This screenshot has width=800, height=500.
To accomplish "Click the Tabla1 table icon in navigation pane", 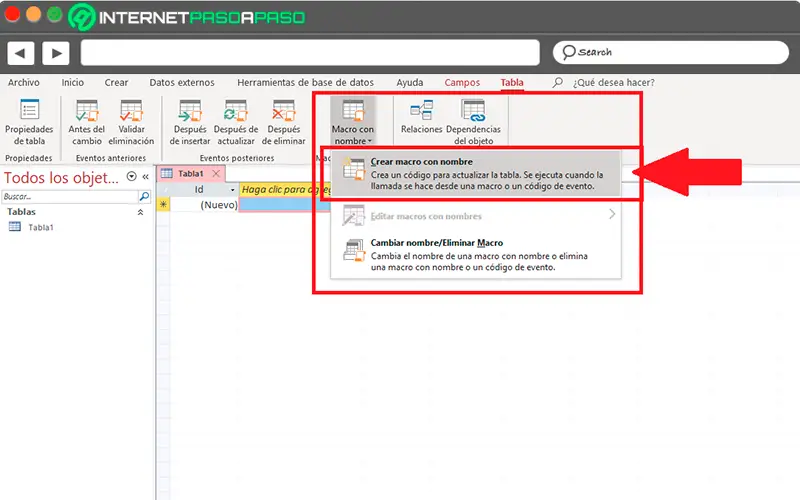I will tap(15, 227).
